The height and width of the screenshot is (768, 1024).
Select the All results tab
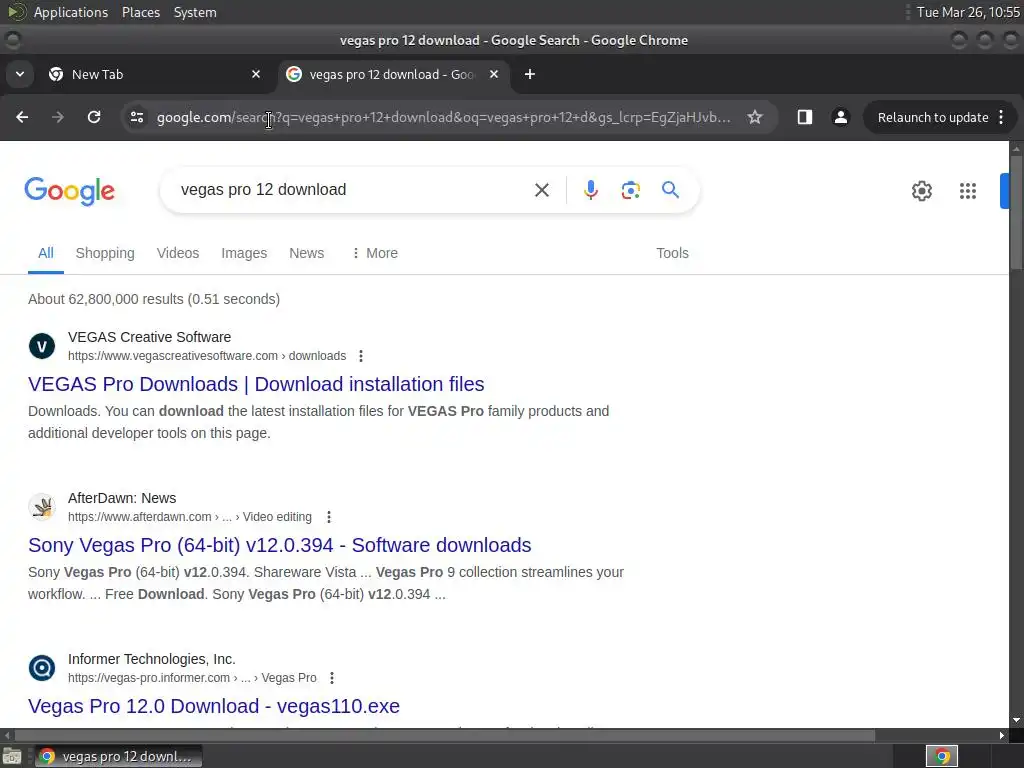pos(46,253)
